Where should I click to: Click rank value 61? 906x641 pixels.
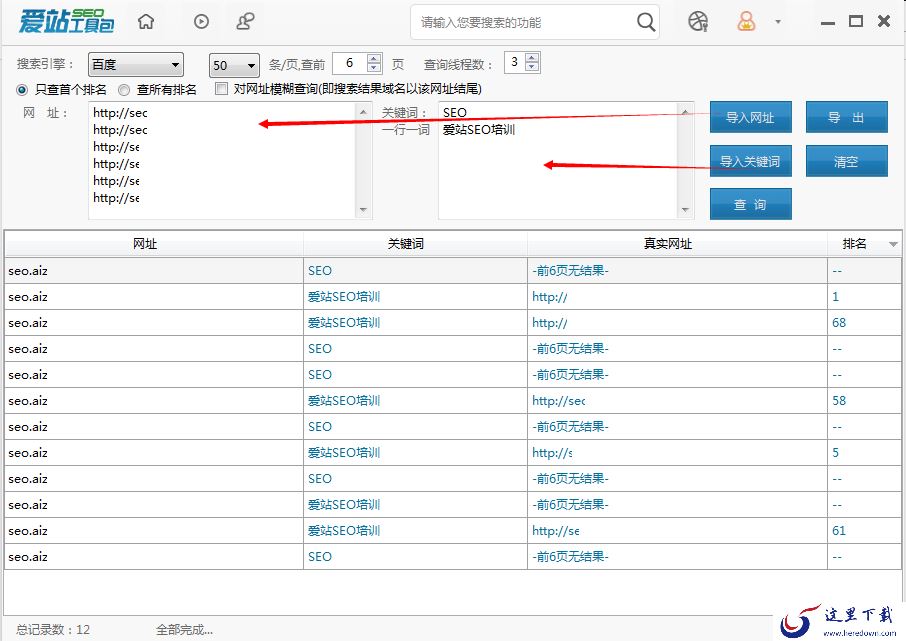[x=839, y=531]
